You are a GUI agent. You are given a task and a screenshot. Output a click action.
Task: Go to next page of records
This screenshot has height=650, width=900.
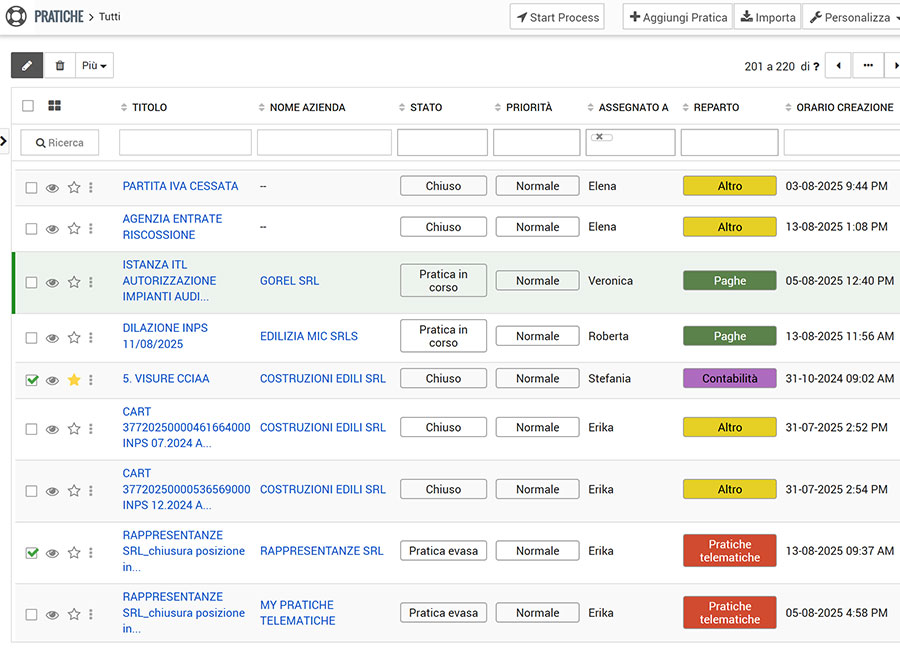pyautogui.click(x=895, y=66)
